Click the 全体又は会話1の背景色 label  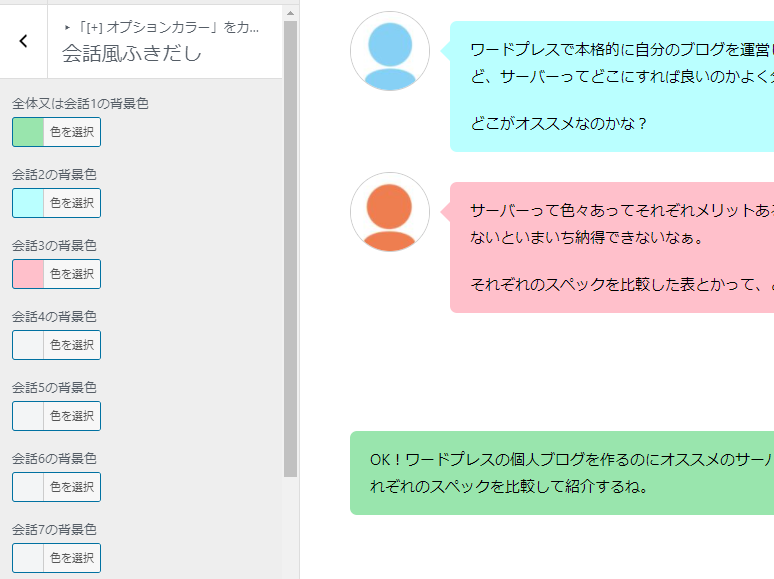click(x=80, y=104)
